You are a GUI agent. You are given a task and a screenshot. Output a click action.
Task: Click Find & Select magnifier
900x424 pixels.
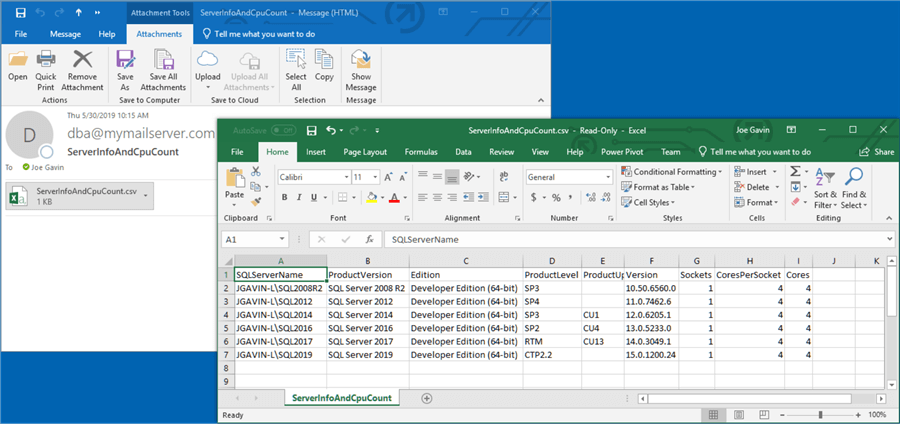[854, 188]
